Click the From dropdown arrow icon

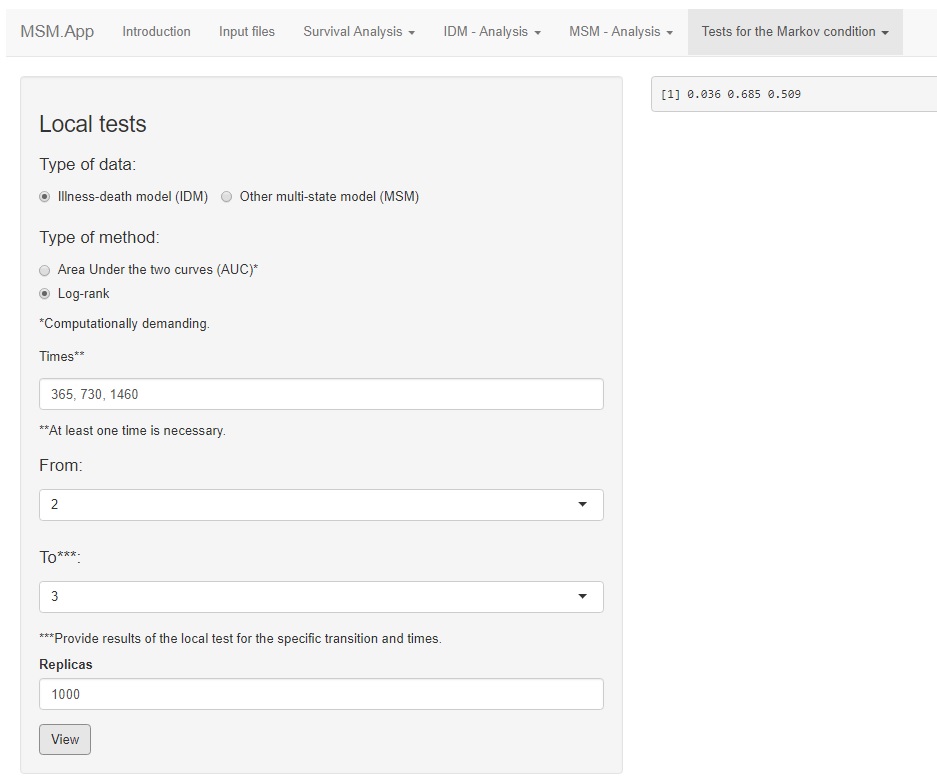583,505
